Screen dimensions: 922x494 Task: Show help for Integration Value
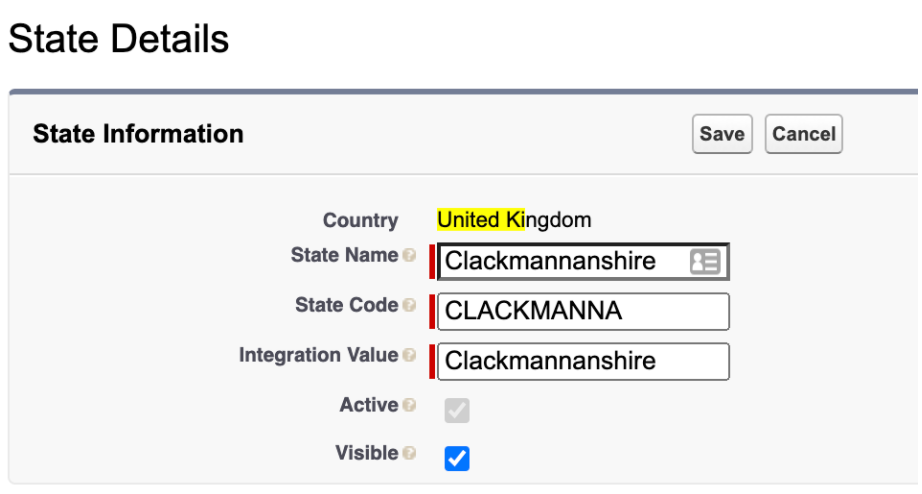click(410, 355)
